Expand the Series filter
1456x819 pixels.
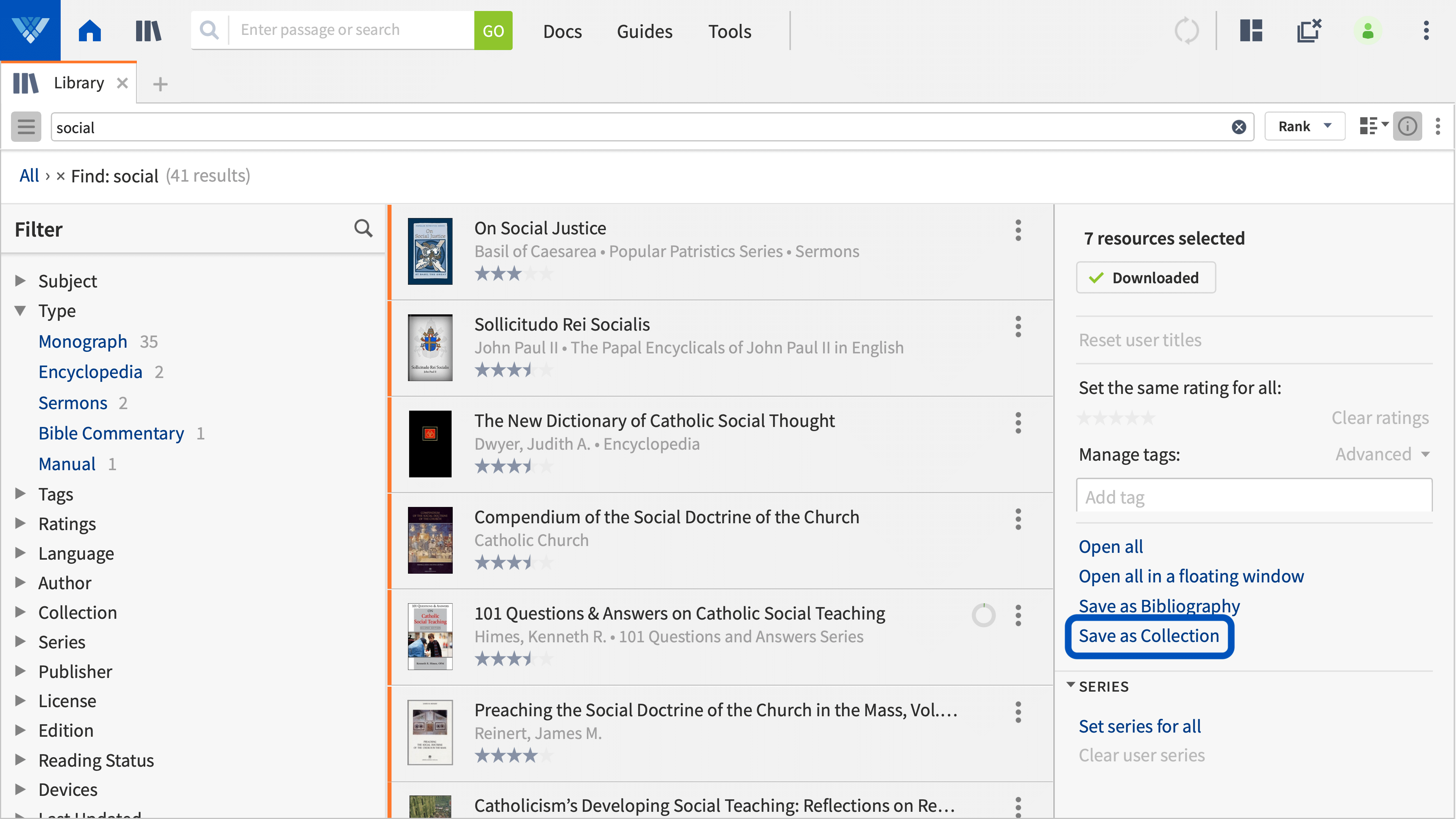[20, 641]
